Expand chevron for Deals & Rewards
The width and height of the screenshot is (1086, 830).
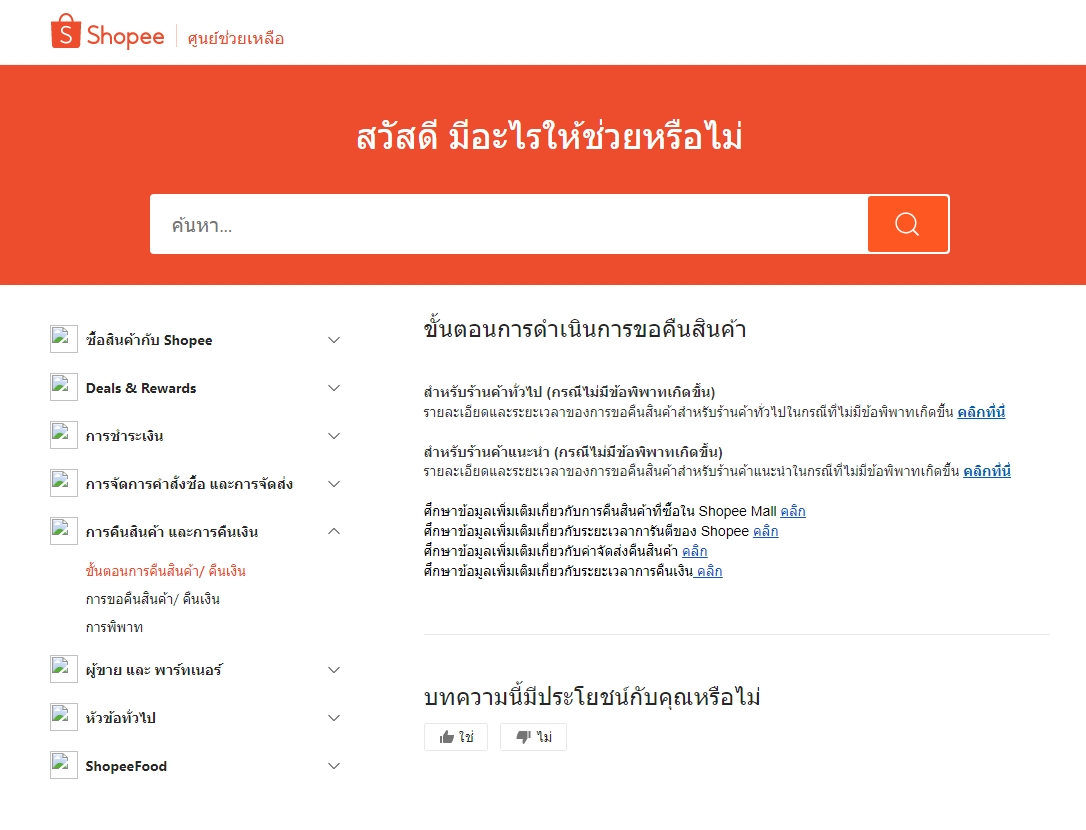pyautogui.click(x=334, y=388)
